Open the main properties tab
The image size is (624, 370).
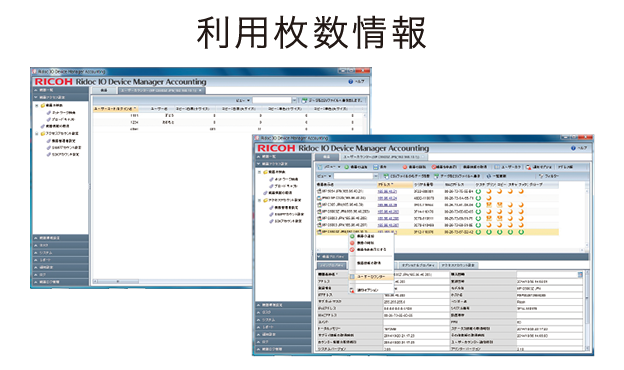(x=332, y=265)
